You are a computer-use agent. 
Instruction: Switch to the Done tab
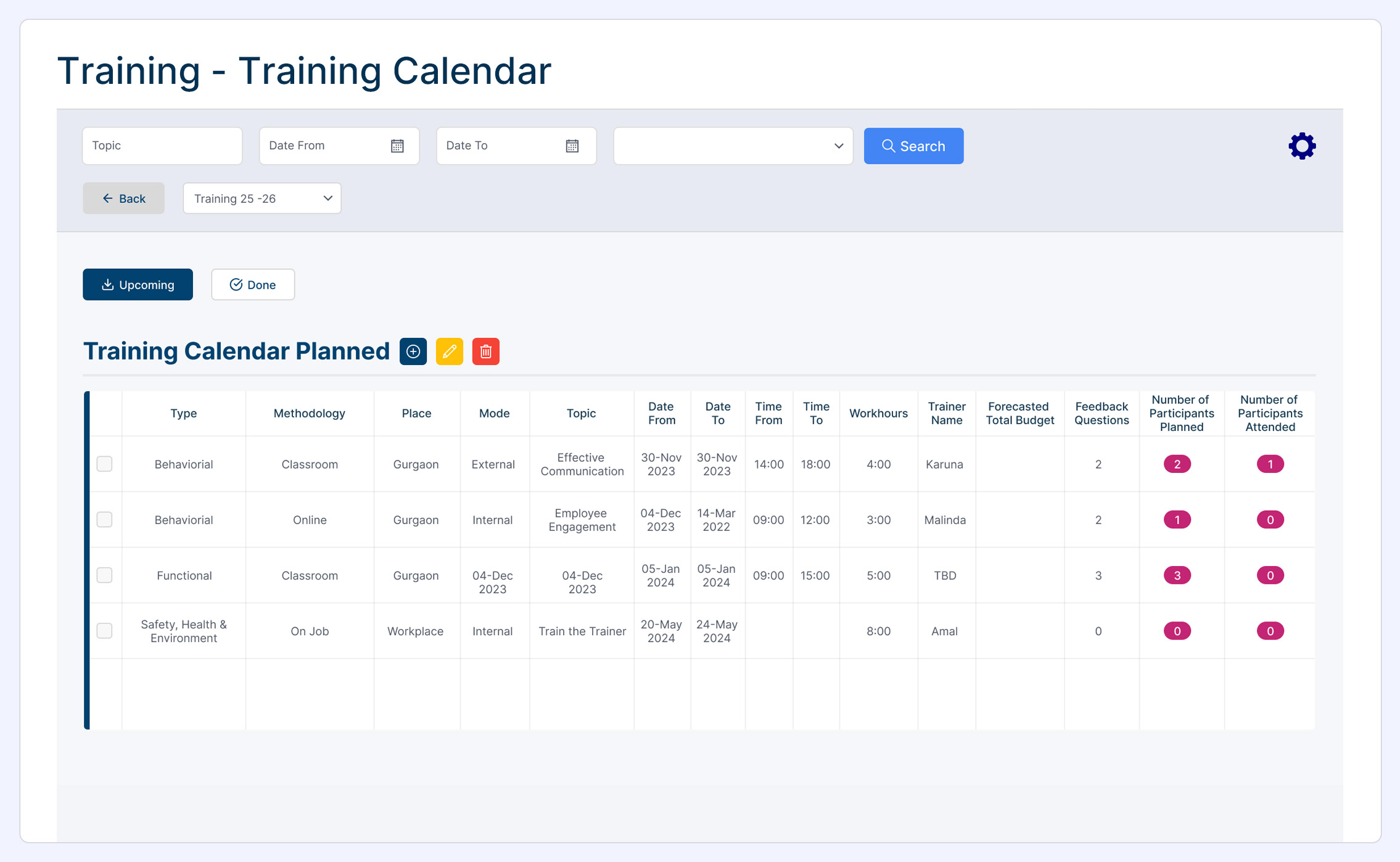coord(253,285)
